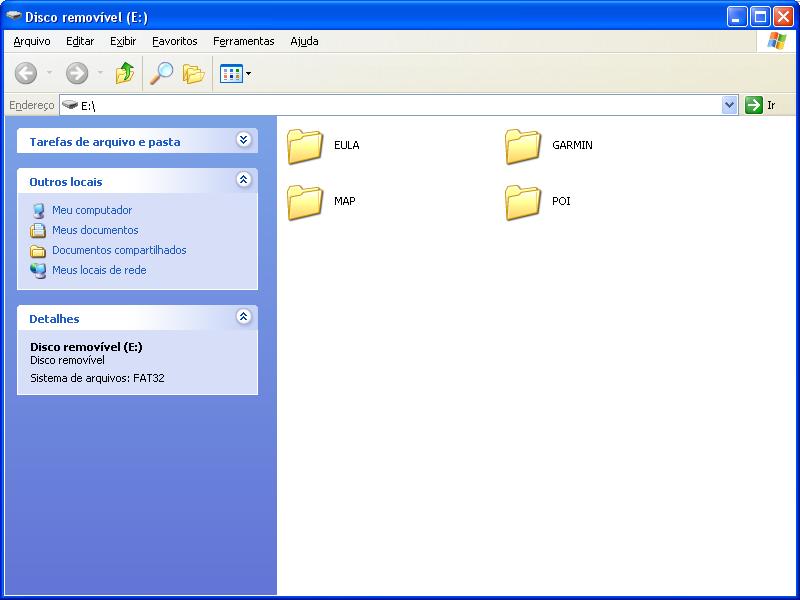Image resolution: width=800 pixels, height=600 pixels.
Task: Go up one folder level
Action: 125,73
